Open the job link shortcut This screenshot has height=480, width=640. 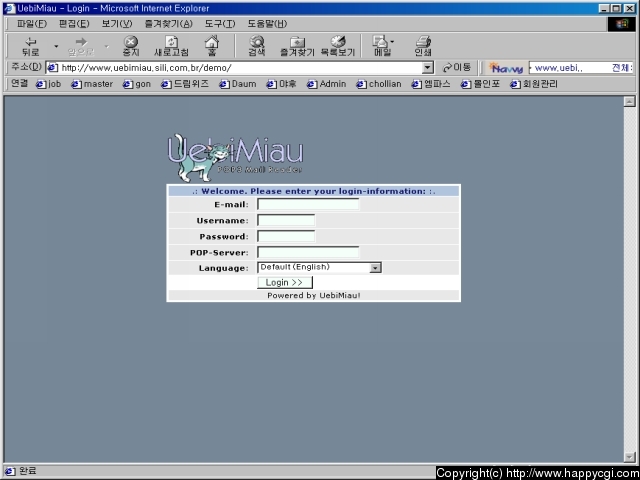coord(48,84)
